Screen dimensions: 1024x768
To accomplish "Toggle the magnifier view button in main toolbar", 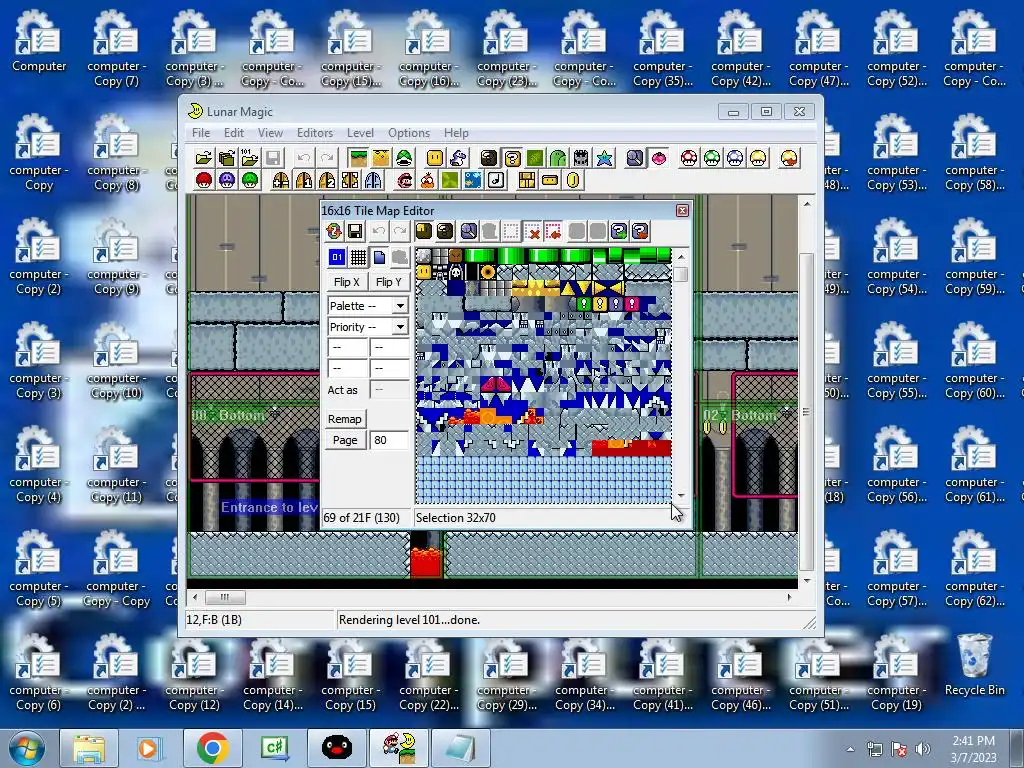I will 635,158.
